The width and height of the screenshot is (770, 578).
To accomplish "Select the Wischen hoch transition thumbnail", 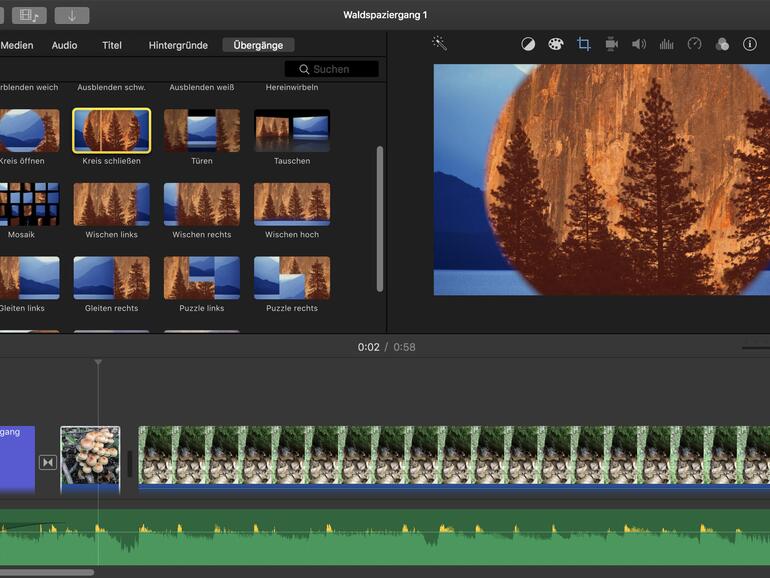I will coord(292,204).
